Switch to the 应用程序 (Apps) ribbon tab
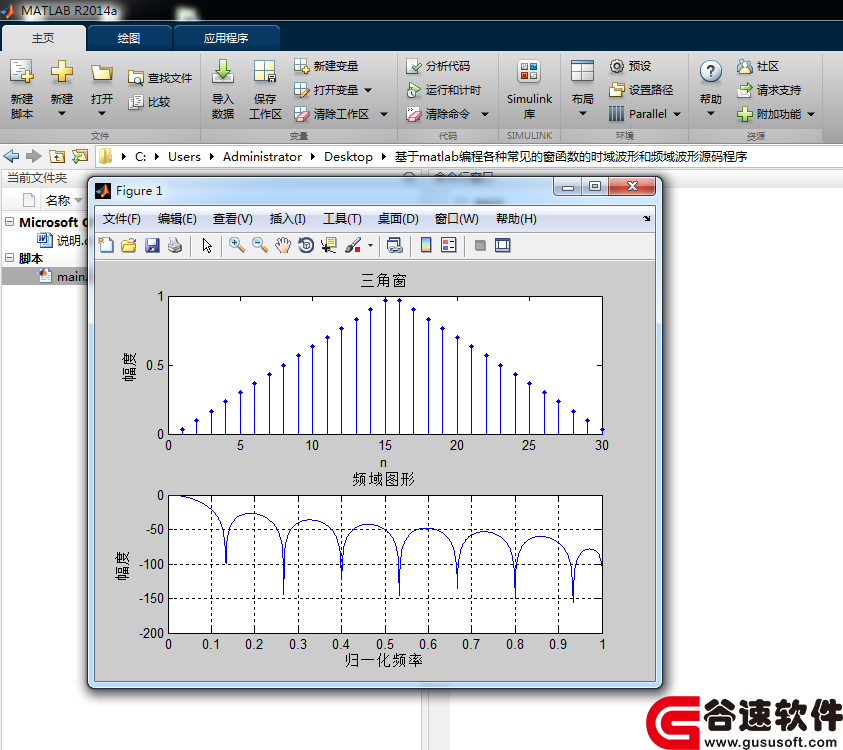 [226, 38]
